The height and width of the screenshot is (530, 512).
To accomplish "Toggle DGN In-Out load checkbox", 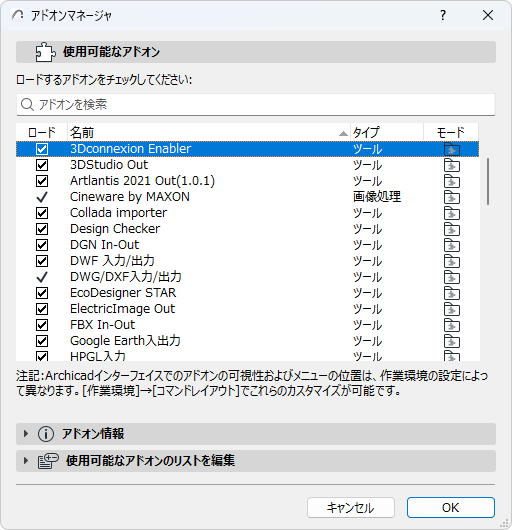I will 42,245.
